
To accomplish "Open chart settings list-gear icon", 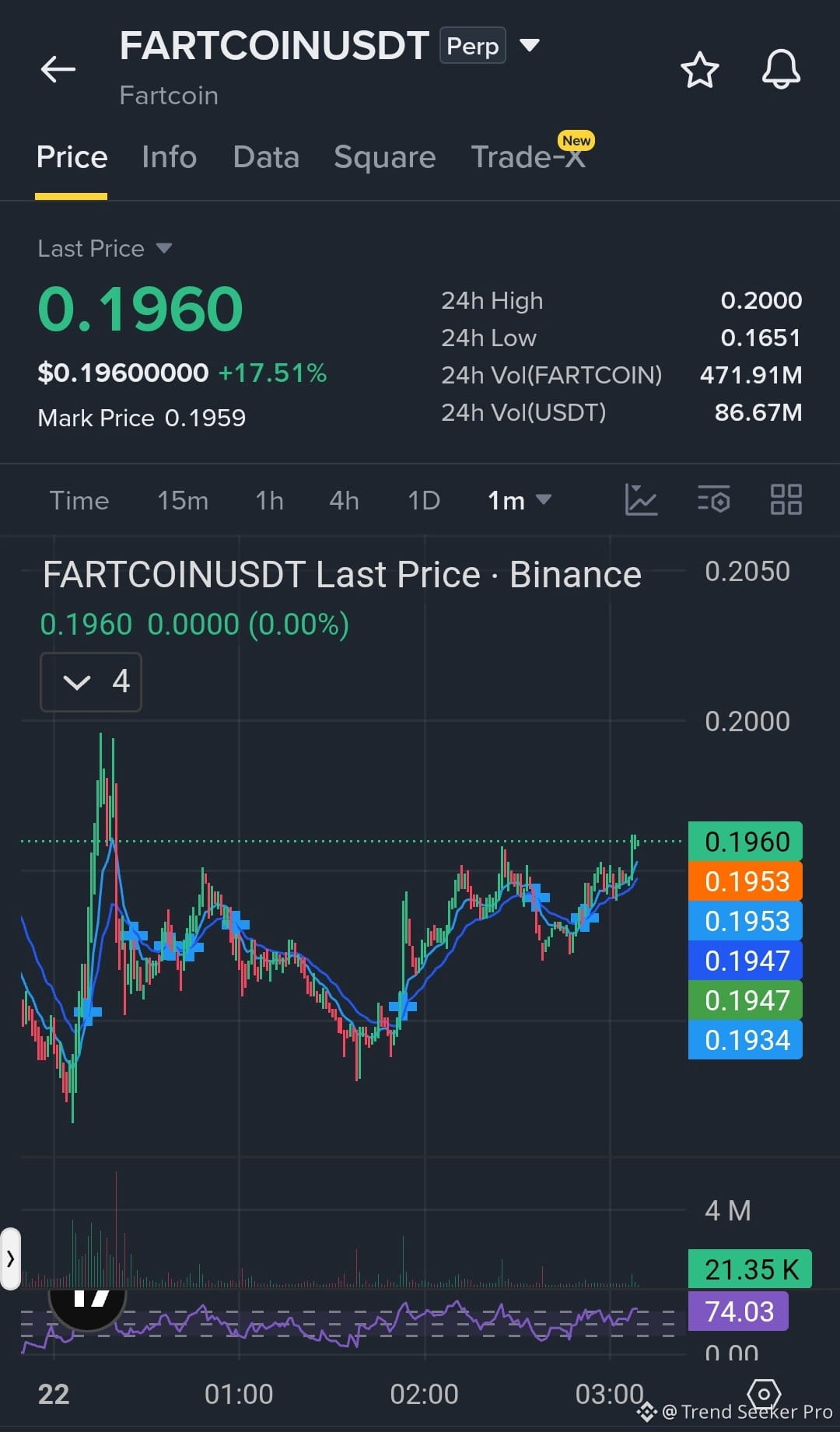I will point(713,499).
